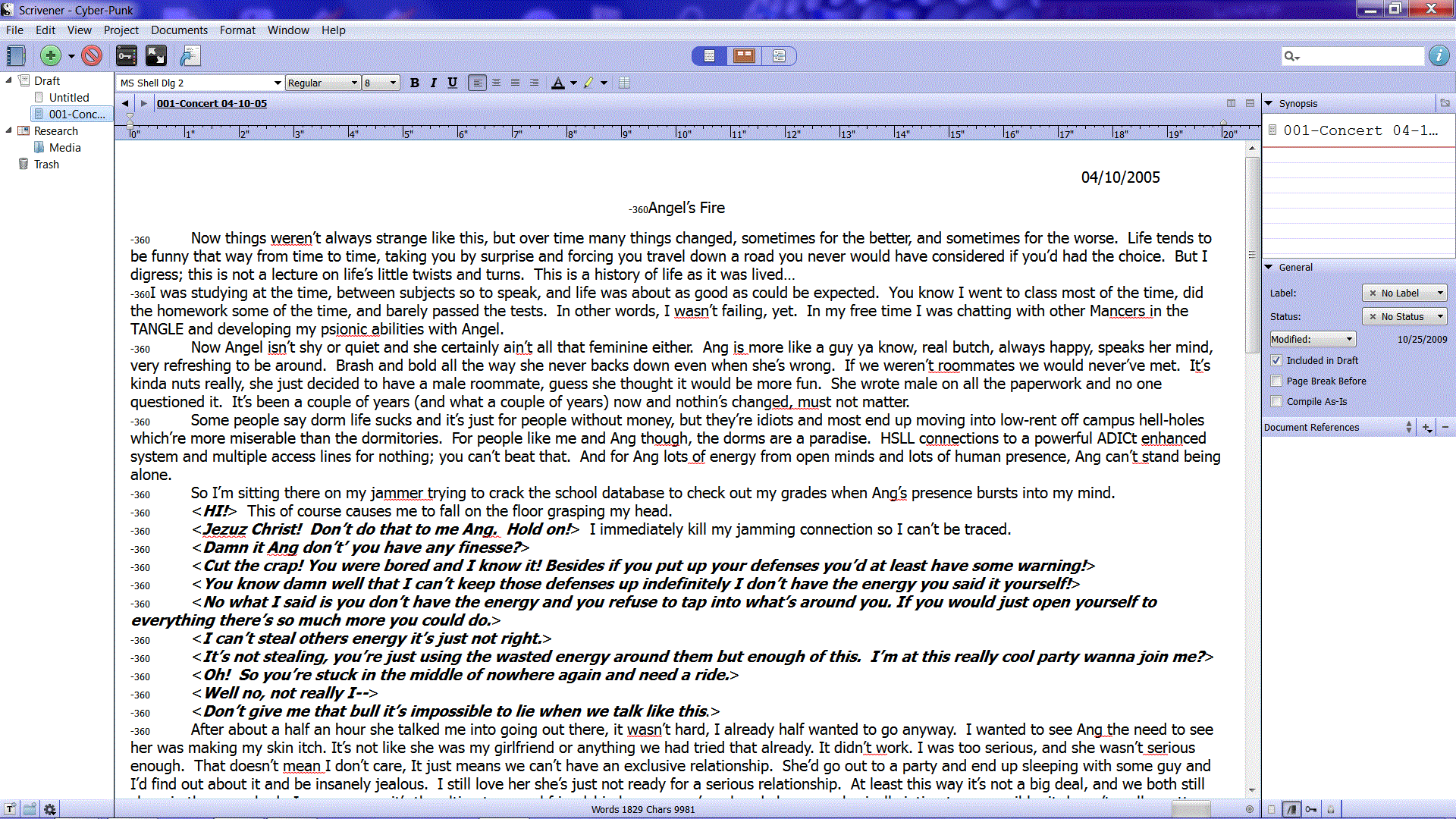Align text center
Screen dimensions: 1456x819
[496, 83]
